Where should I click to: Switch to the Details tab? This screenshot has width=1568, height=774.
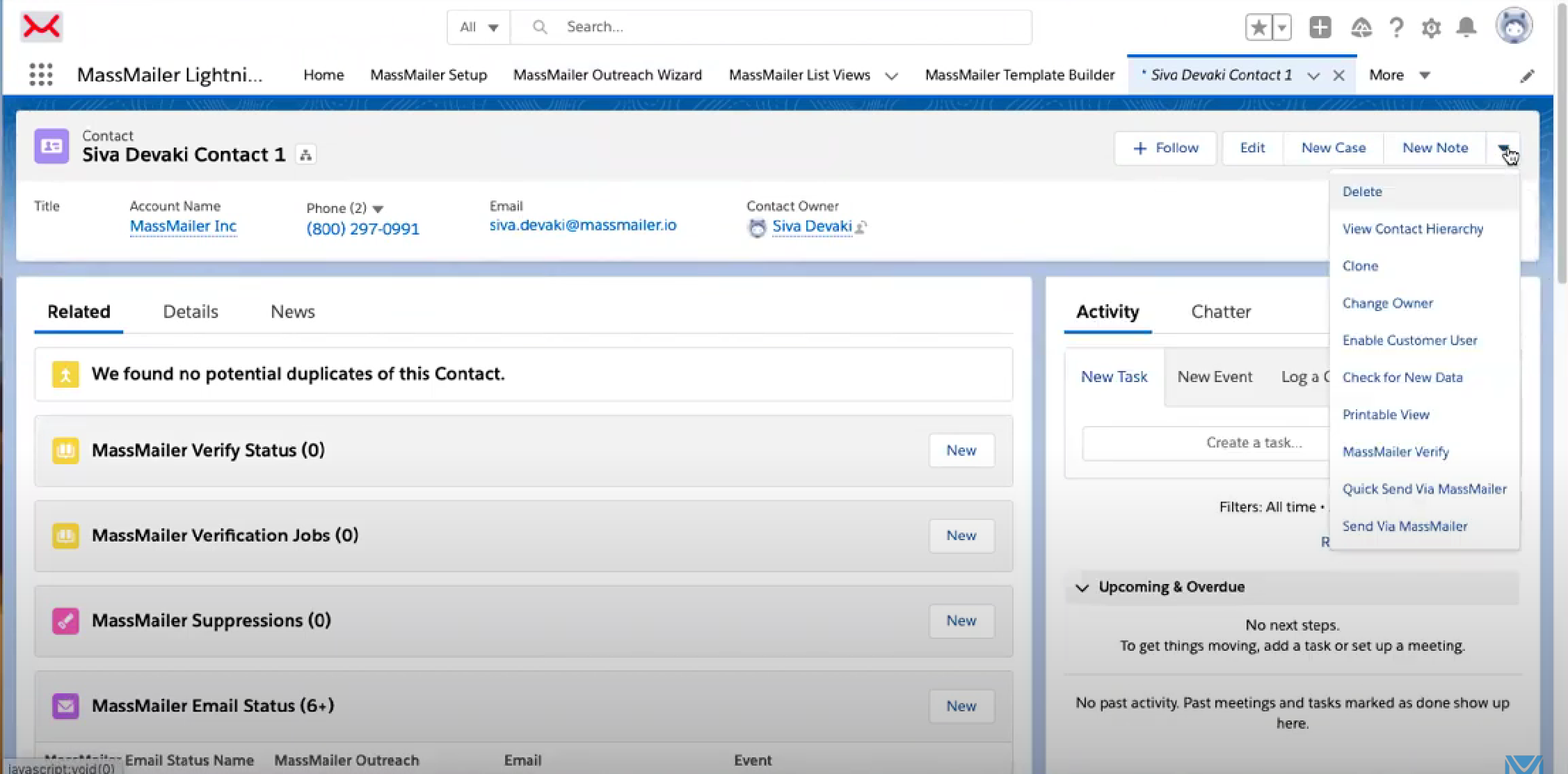[191, 312]
